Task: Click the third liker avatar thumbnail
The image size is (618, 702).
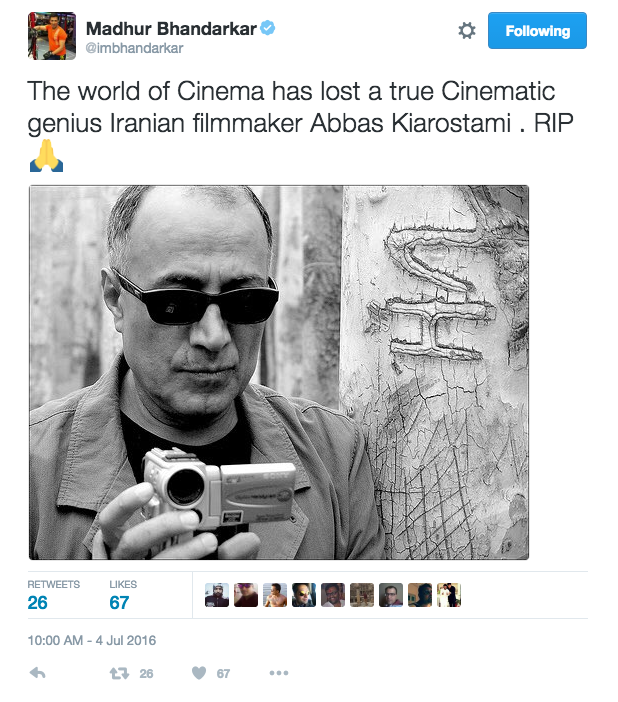Action: click(x=275, y=595)
